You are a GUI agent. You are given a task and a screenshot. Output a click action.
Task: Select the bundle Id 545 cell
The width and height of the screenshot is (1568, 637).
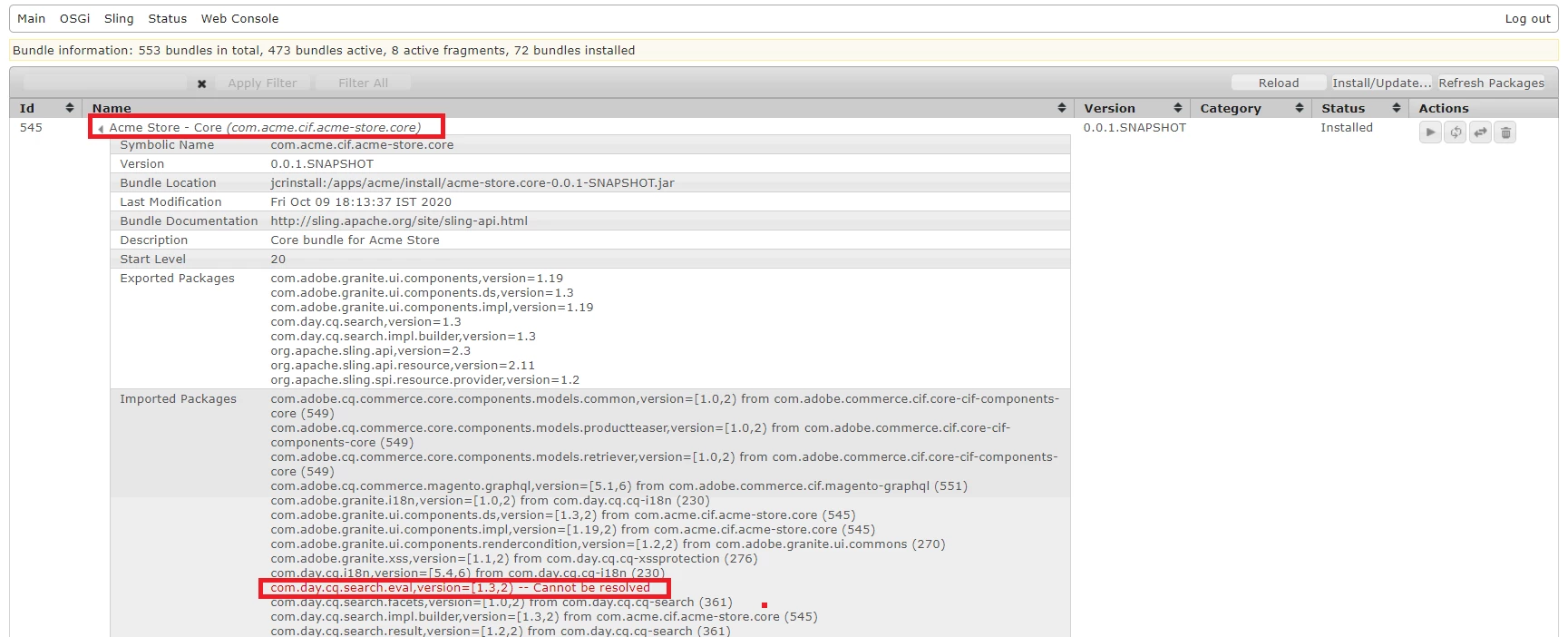(x=31, y=128)
